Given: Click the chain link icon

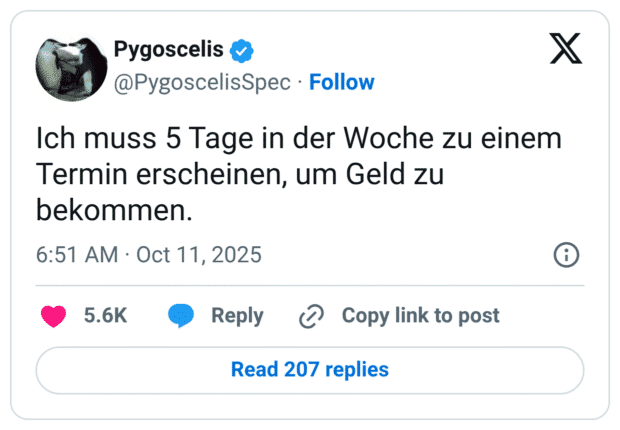Looking at the screenshot, I should click(312, 316).
